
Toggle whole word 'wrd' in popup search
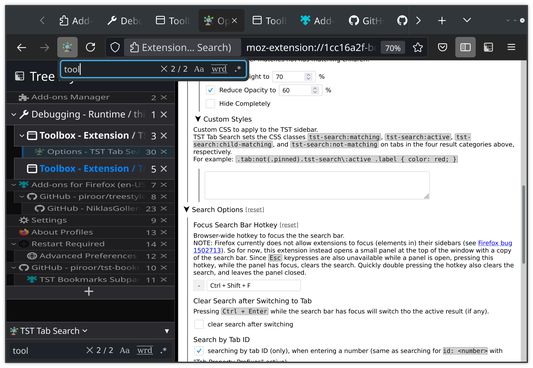(x=219, y=69)
